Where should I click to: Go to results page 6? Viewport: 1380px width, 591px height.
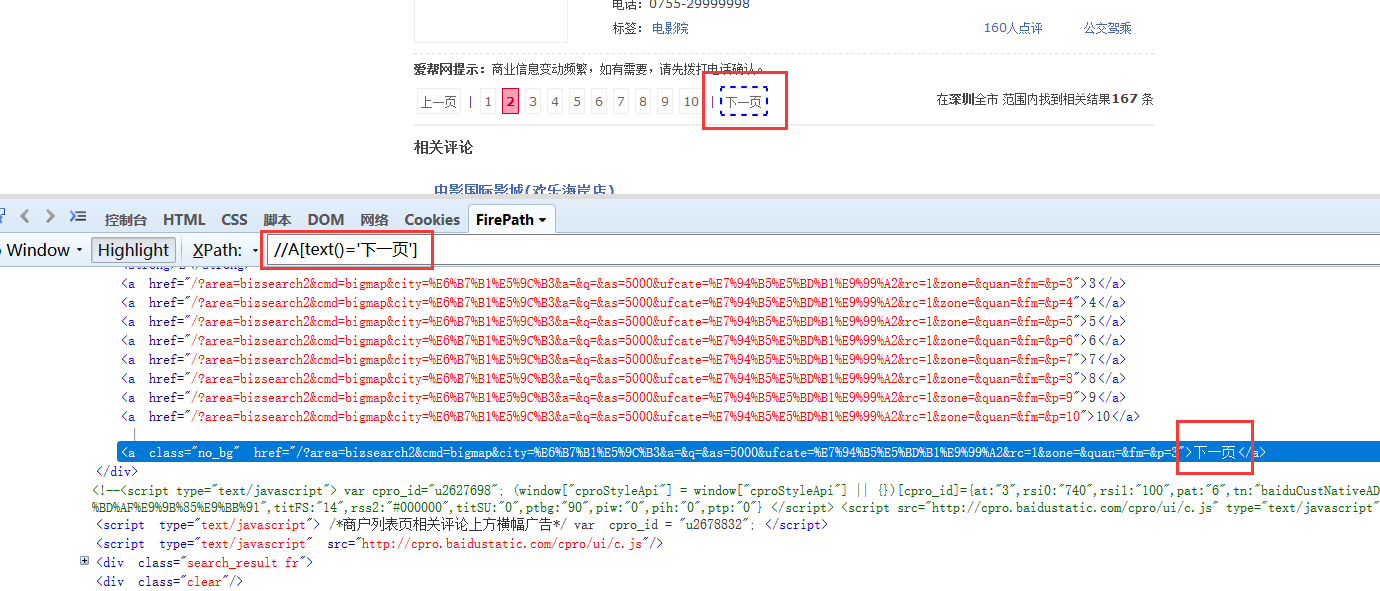599,101
